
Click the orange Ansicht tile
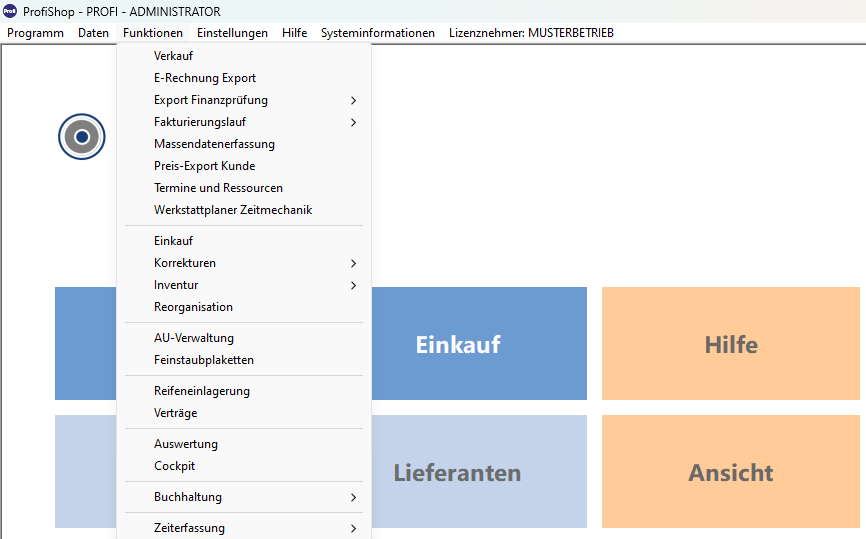coord(731,472)
